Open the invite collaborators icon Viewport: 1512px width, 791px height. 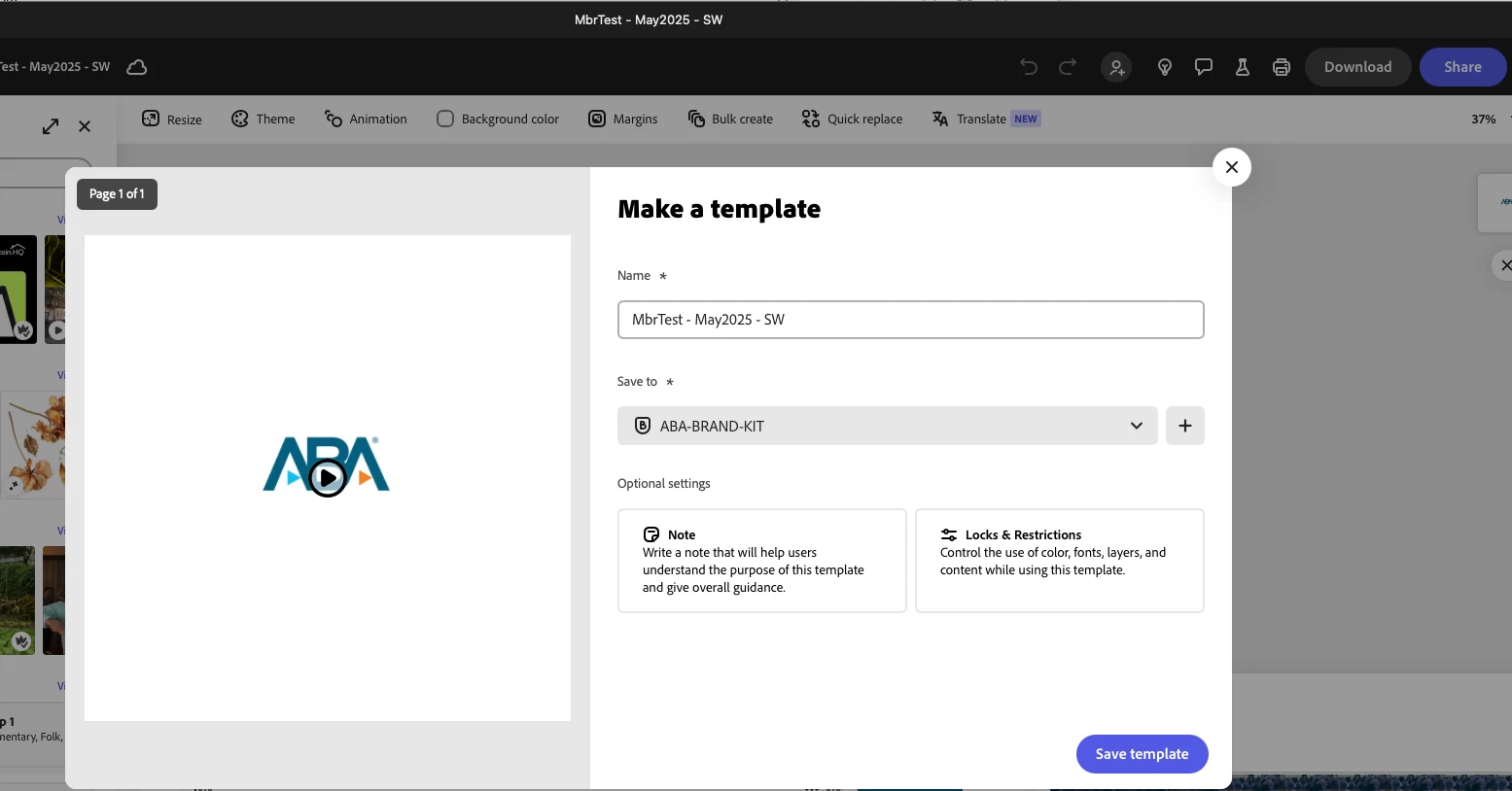point(1116,67)
